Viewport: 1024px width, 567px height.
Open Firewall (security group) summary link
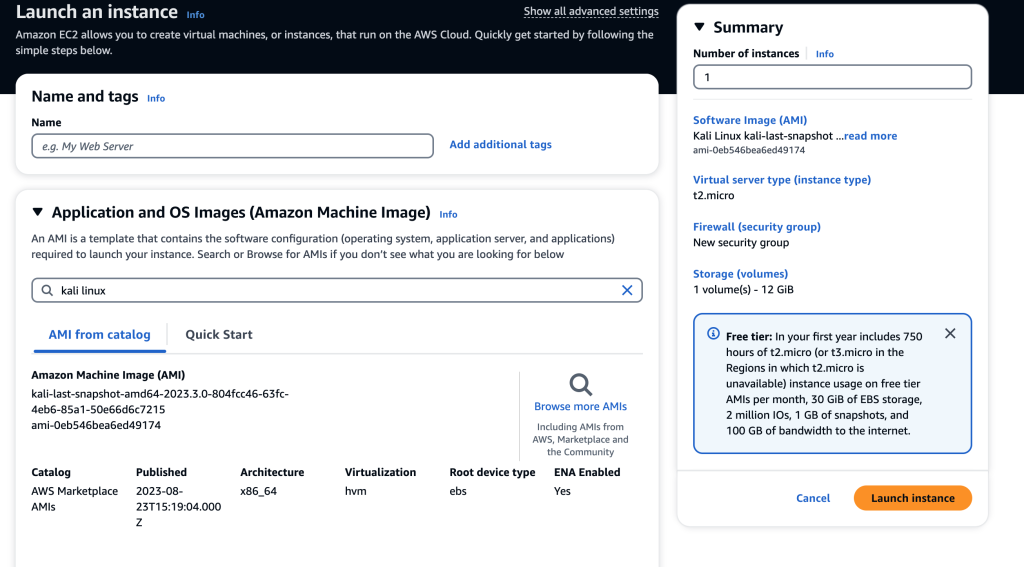(x=757, y=227)
